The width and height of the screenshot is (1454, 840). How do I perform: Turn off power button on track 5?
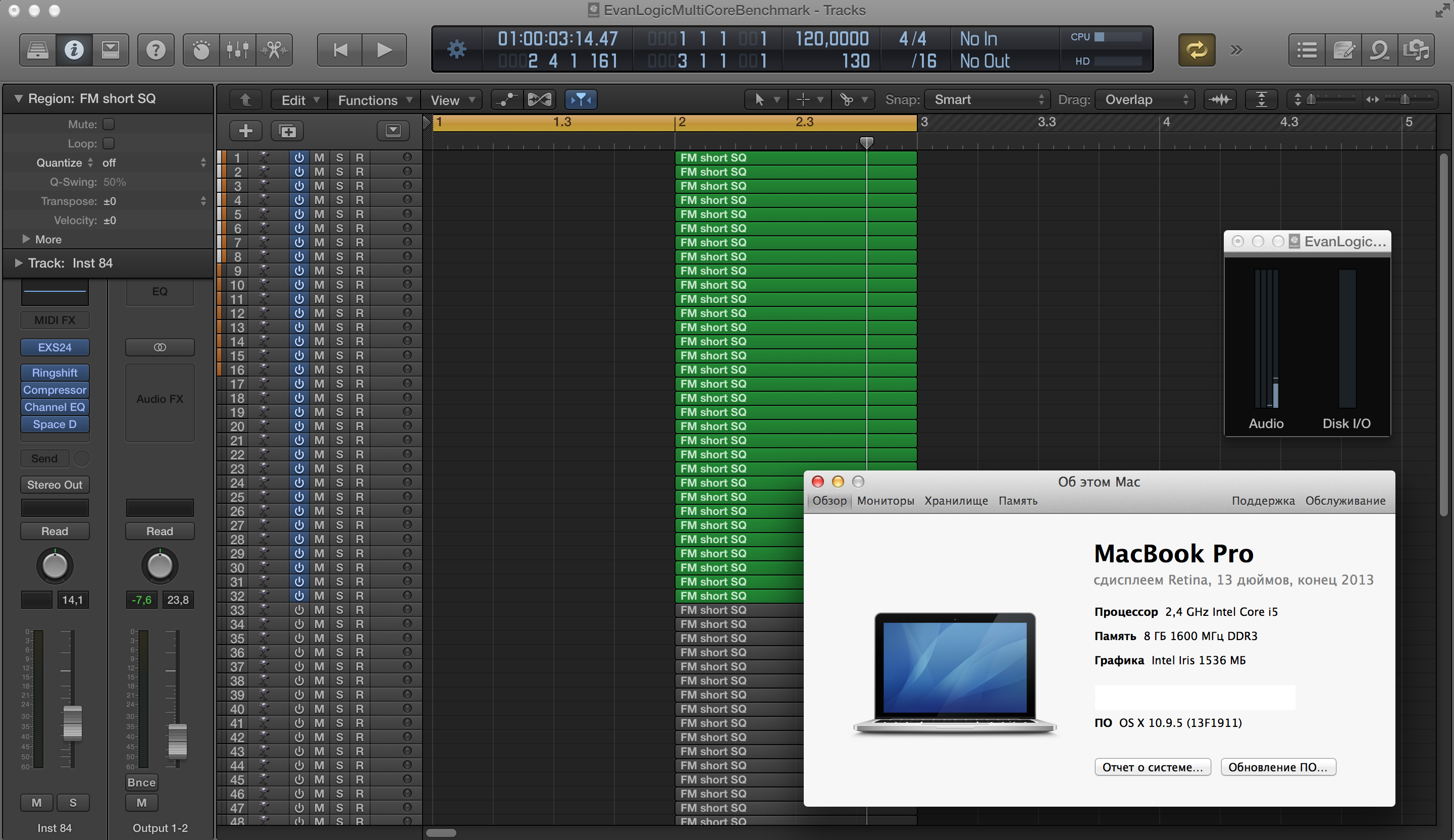coord(299,214)
